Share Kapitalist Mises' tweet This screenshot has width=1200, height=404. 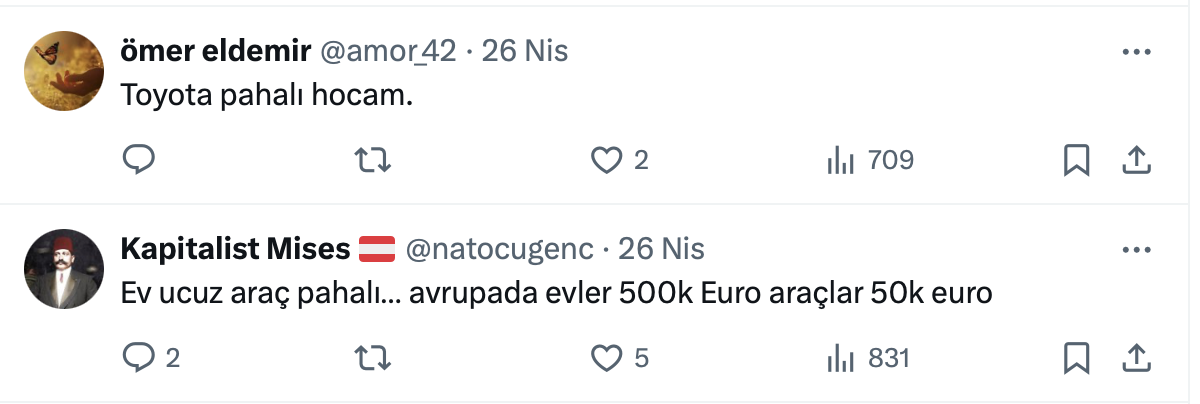(1136, 357)
